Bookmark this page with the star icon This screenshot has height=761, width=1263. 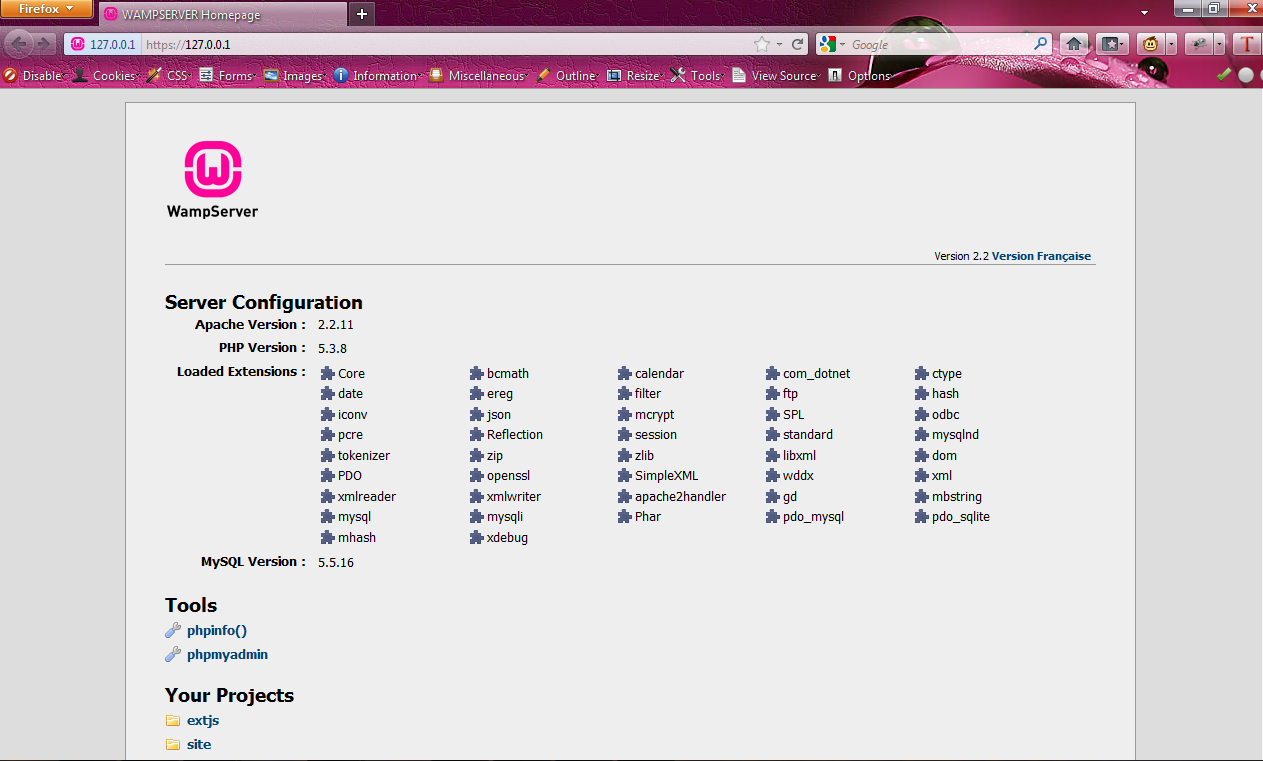[x=762, y=44]
